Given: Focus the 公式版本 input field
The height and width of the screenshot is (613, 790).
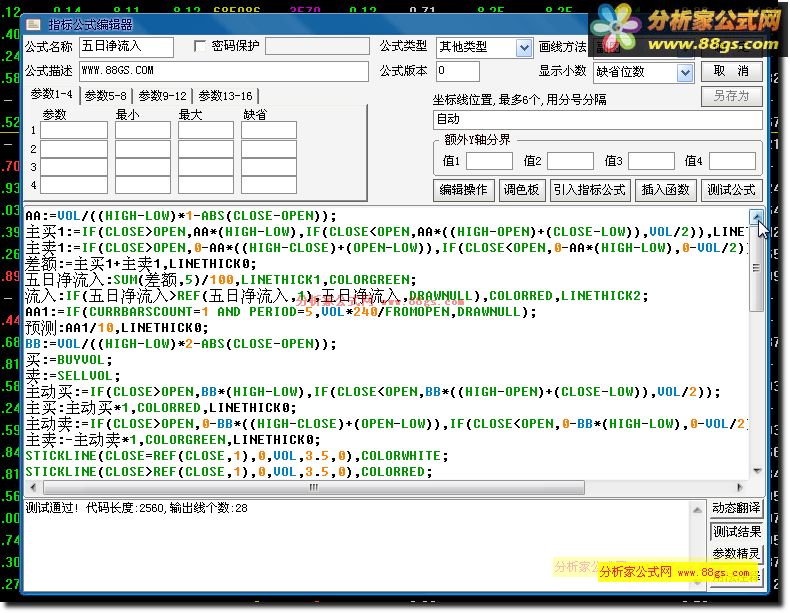Looking at the screenshot, I should [x=457, y=71].
